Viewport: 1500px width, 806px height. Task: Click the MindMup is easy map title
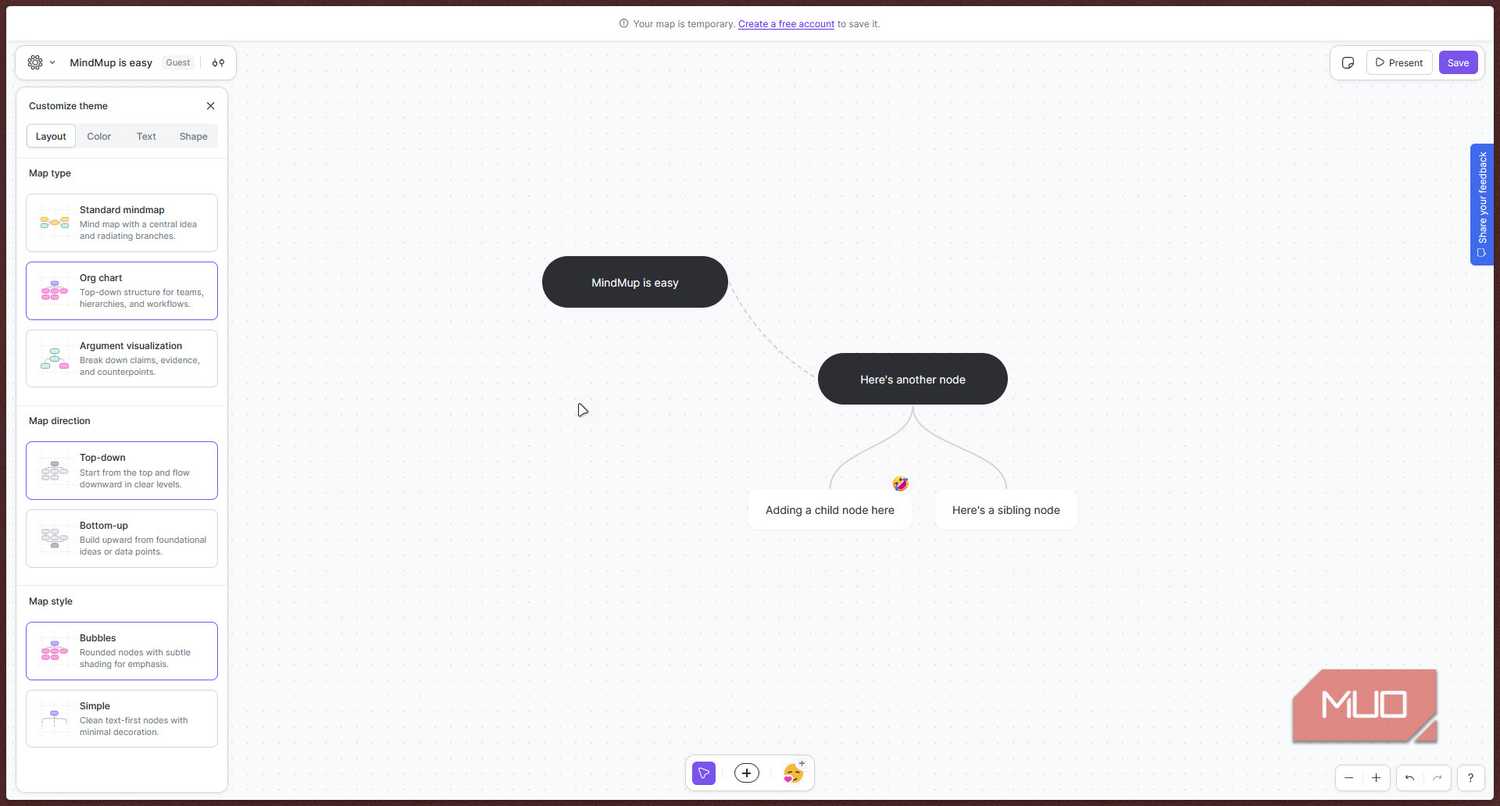pyautogui.click(x=111, y=62)
